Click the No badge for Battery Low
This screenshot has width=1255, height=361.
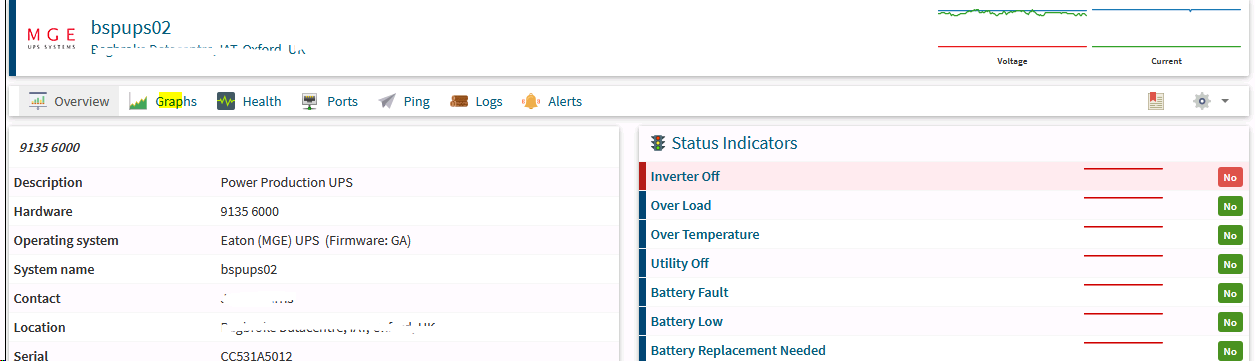(x=1230, y=322)
